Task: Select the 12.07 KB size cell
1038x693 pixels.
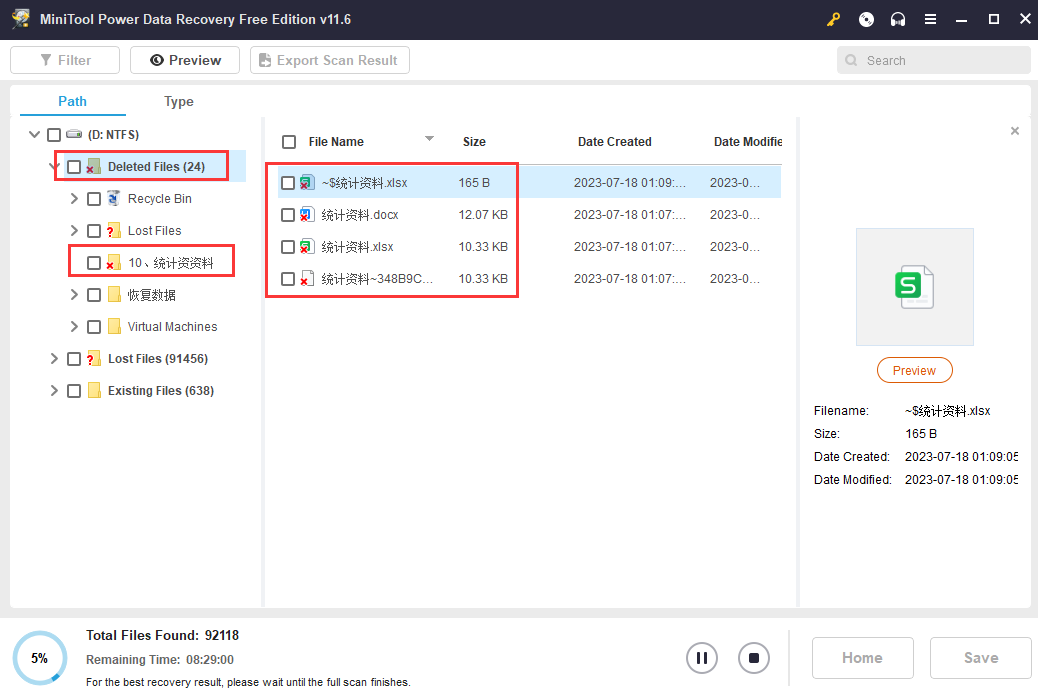Action: [483, 214]
